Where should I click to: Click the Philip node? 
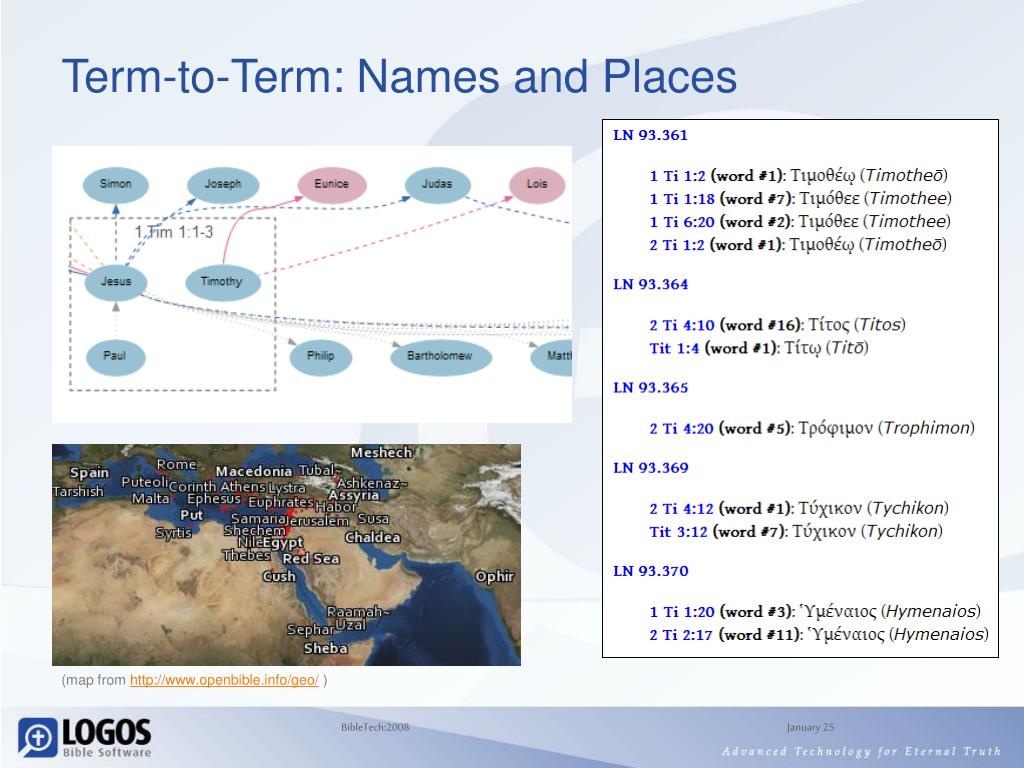(321, 356)
